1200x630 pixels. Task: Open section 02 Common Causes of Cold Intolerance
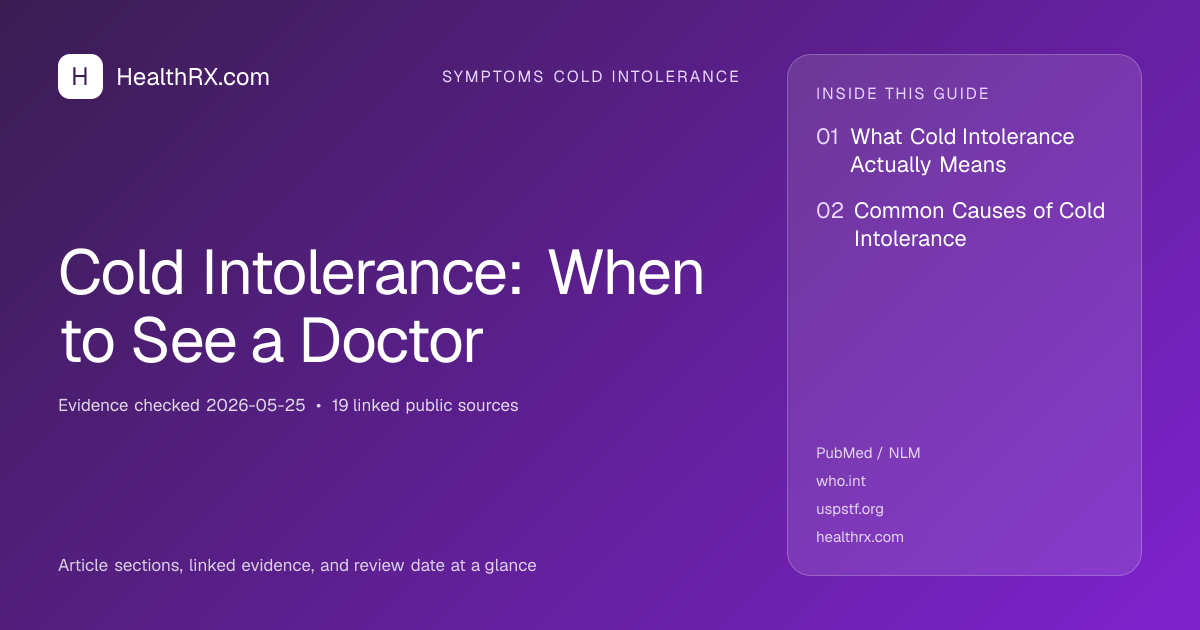(960, 225)
